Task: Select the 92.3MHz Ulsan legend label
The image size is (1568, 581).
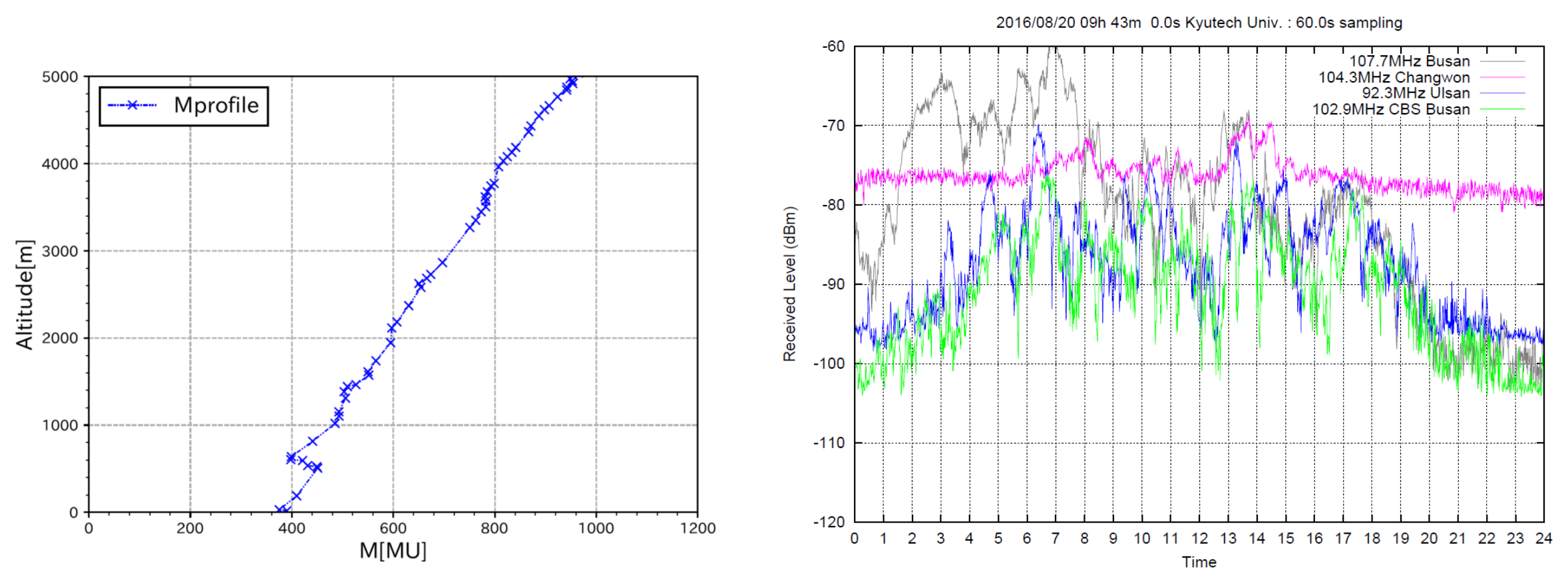Action: (1416, 93)
